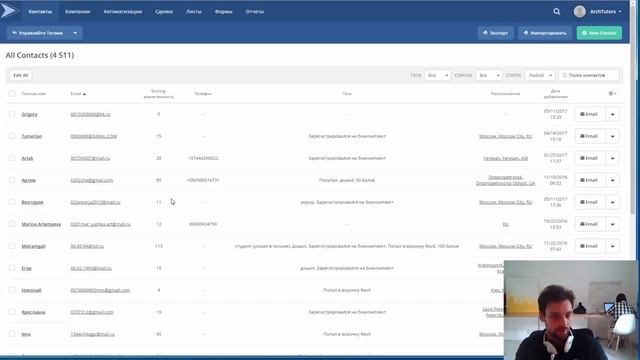Click the Импортировать button
Image resolution: width=640 pixels, height=360 pixels.
click(x=545, y=33)
